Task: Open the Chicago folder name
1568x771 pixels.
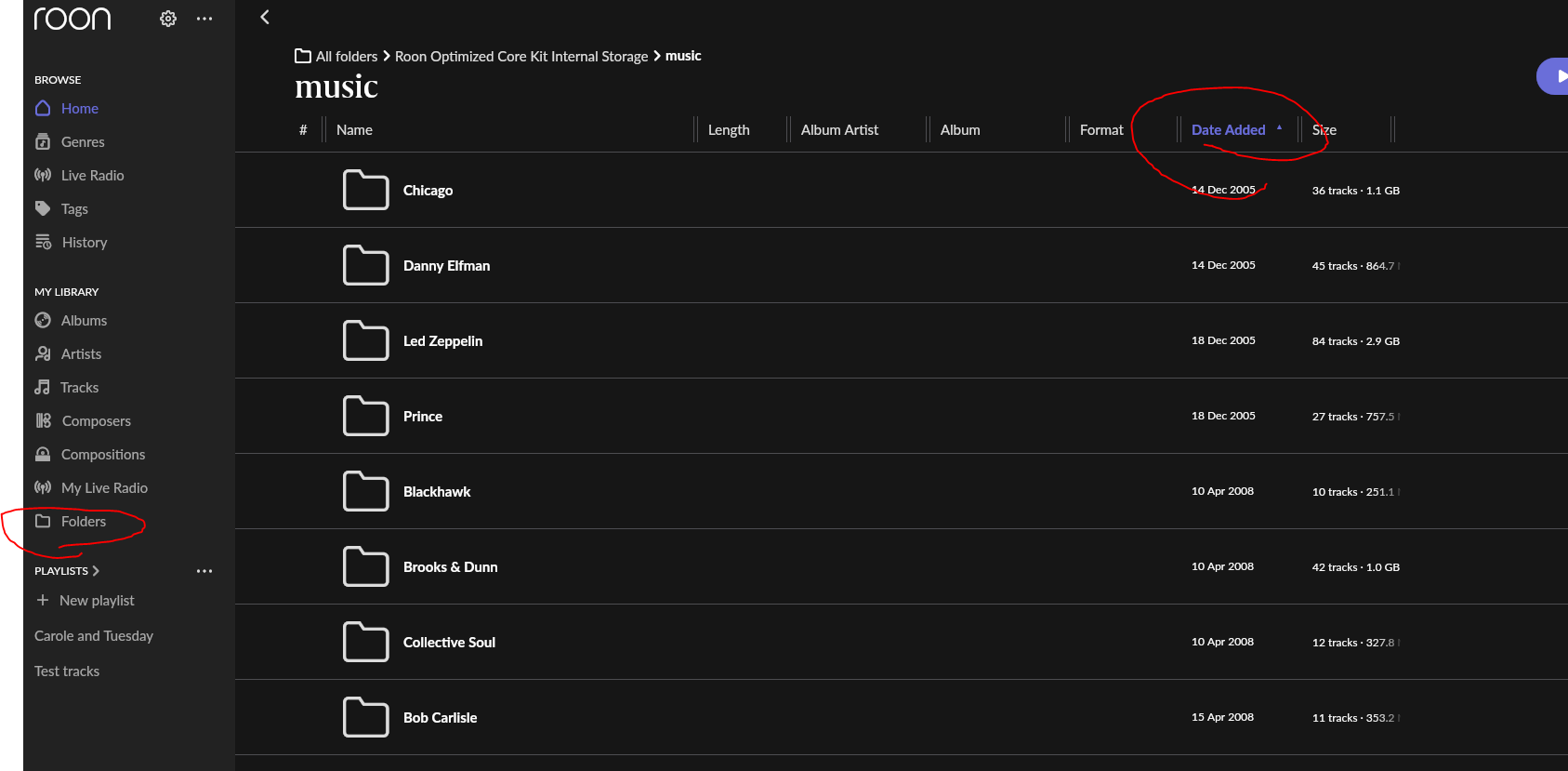Action: coord(428,191)
